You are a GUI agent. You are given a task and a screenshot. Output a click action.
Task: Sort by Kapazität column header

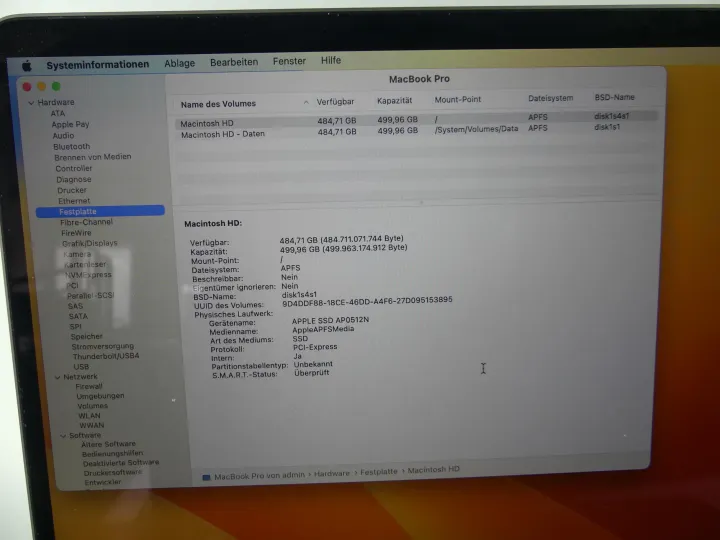click(x=394, y=101)
